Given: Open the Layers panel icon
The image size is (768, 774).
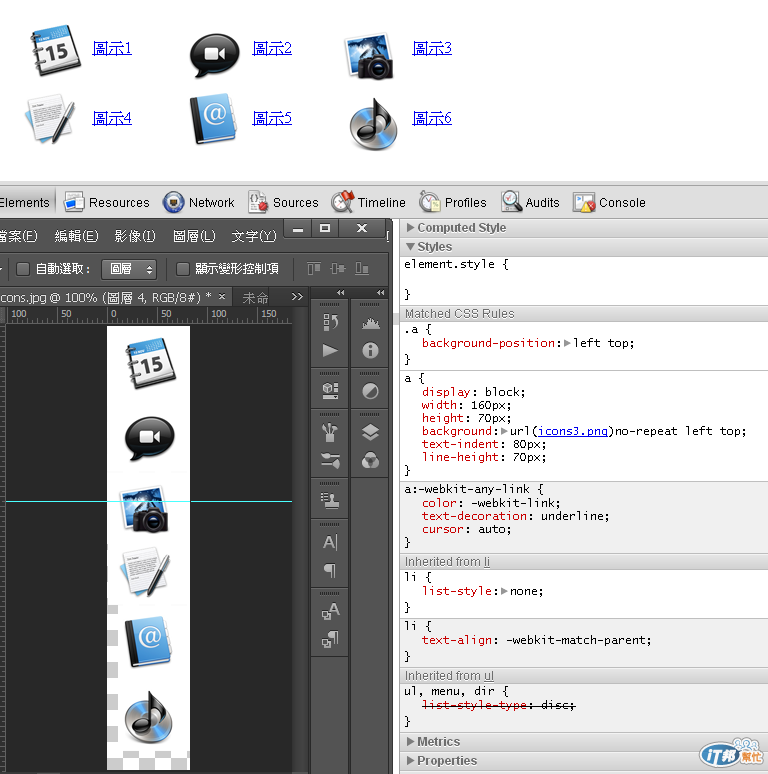Looking at the screenshot, I should [x=370, y=432].
